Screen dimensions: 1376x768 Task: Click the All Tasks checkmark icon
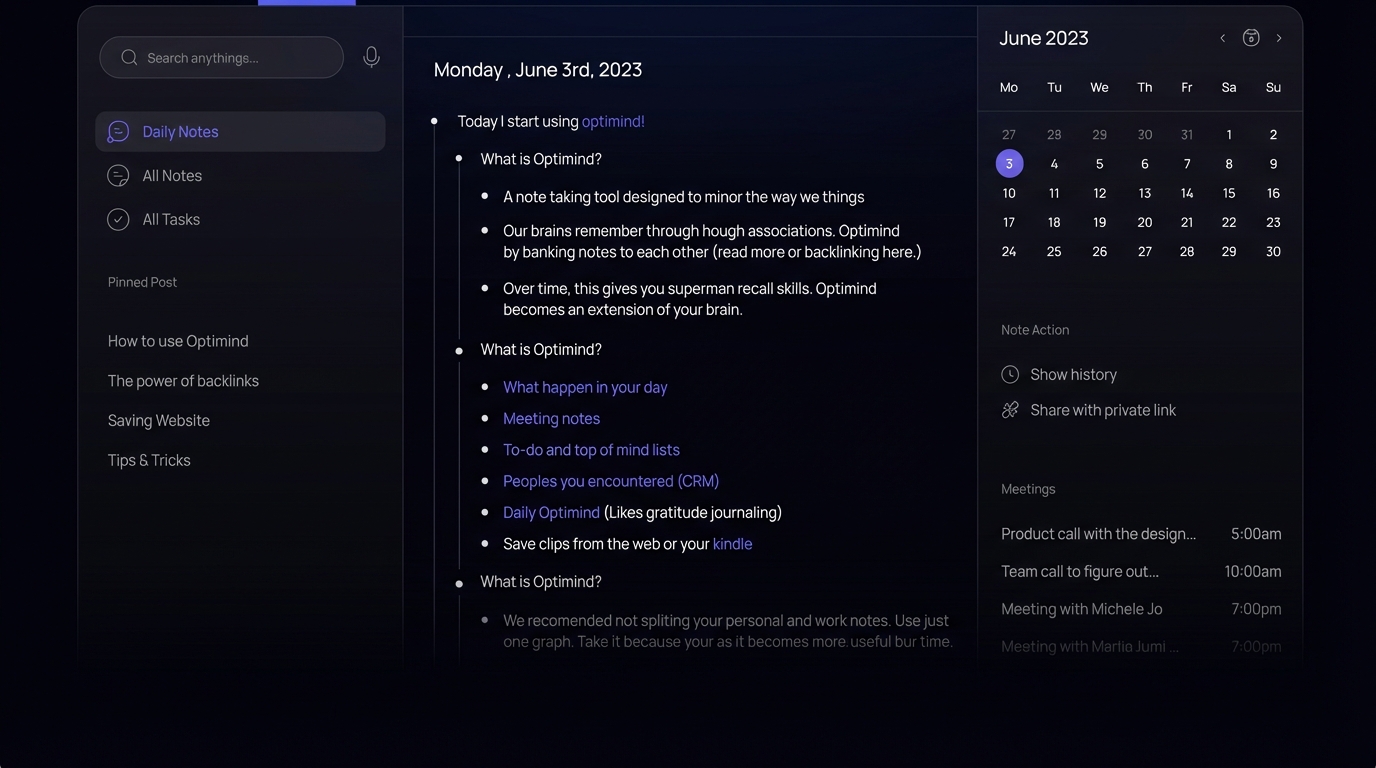pyautogui.click(x=118, y=220)
